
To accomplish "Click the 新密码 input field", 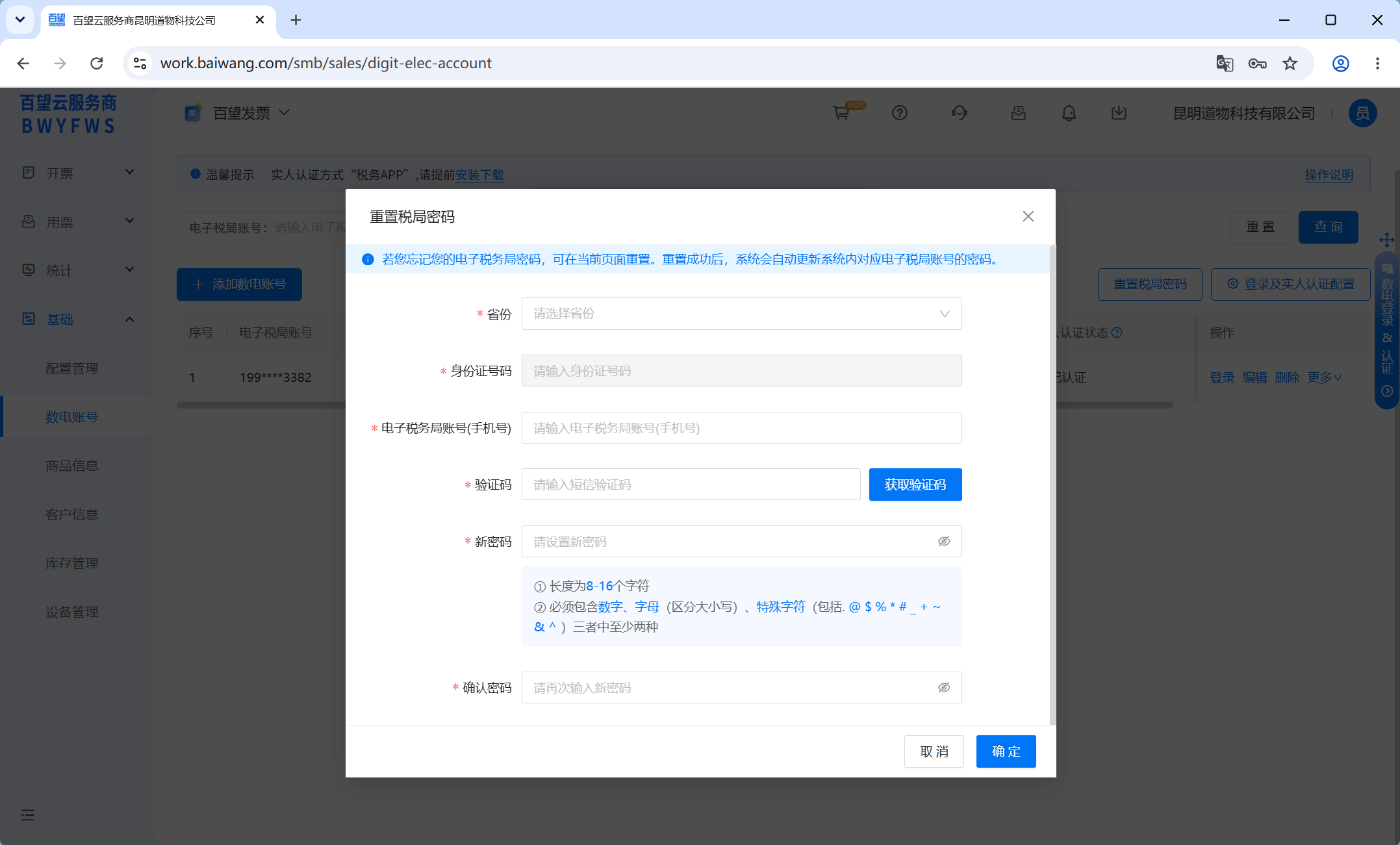I will [741, 542].
